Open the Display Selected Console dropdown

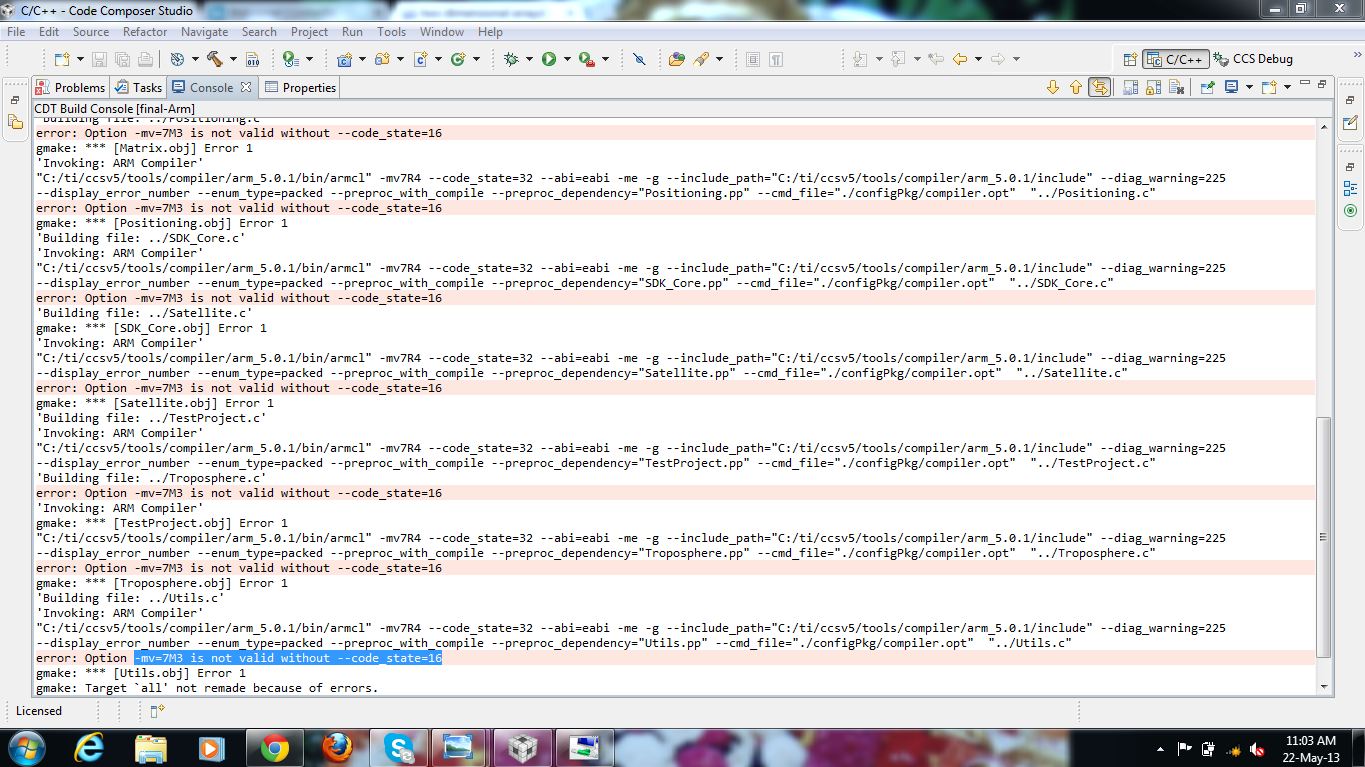1249,87
